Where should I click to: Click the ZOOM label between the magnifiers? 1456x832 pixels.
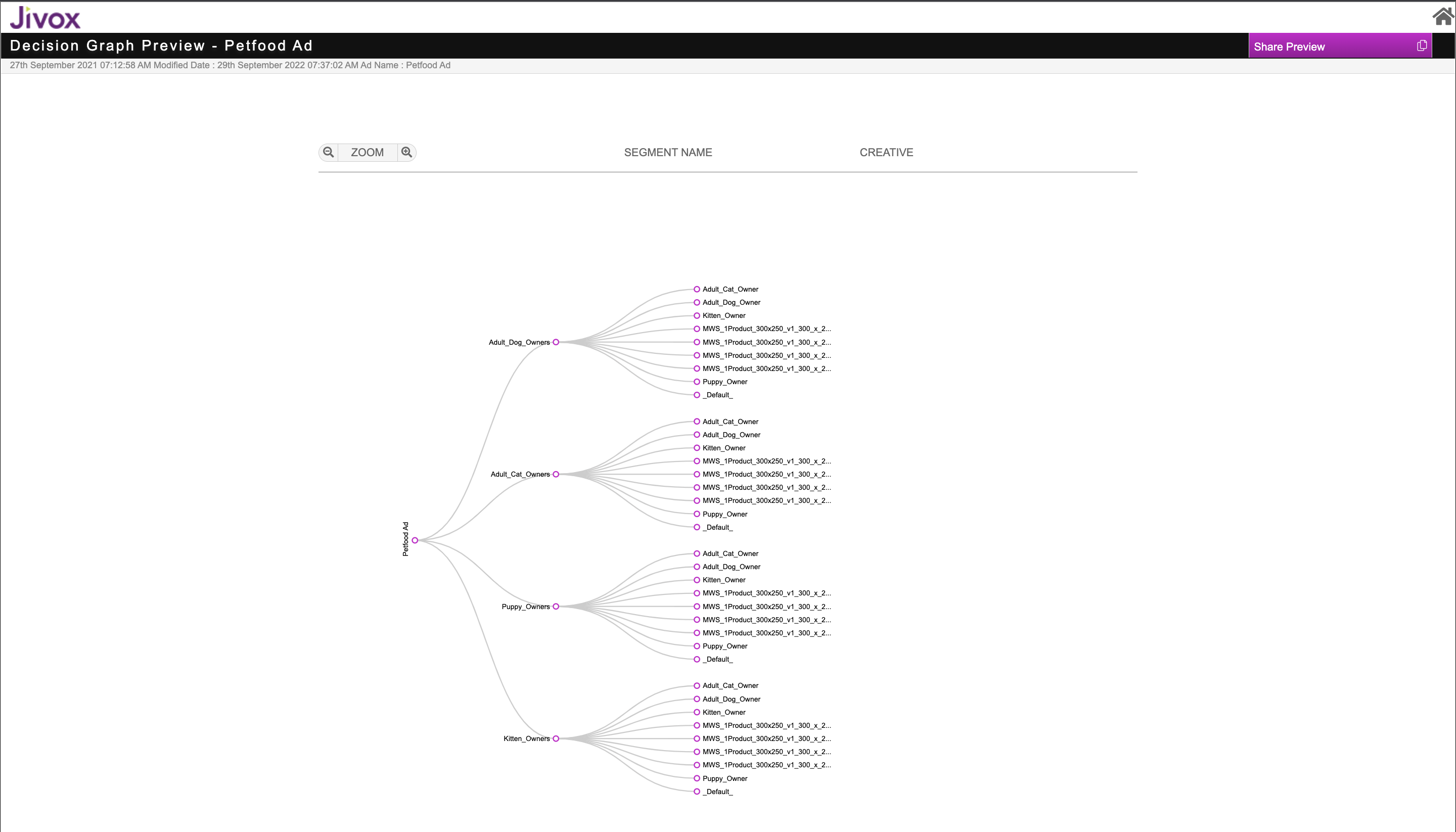368,153
